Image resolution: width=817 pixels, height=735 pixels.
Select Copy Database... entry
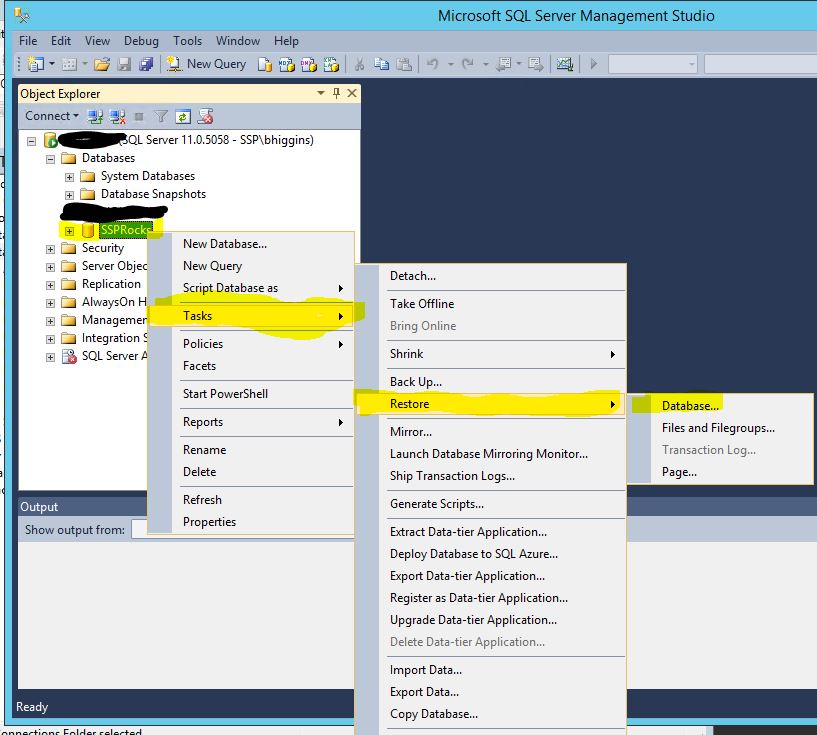point(434,714)
